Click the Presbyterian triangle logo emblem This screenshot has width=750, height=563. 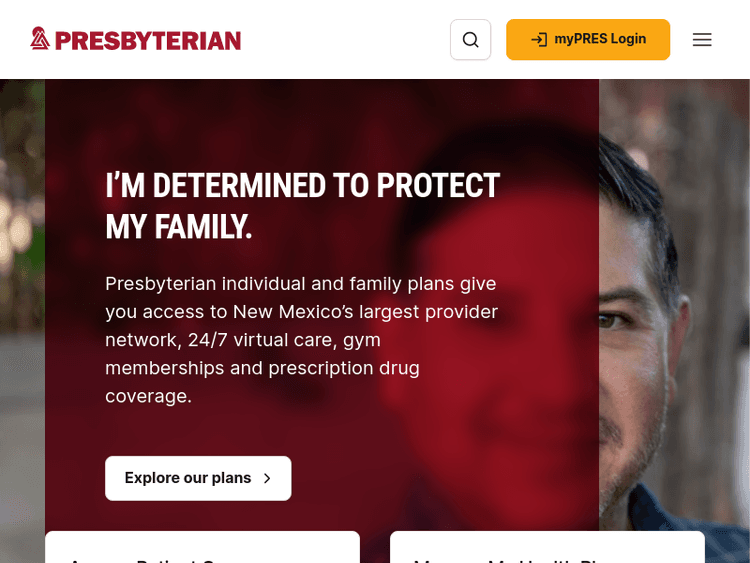39,39
